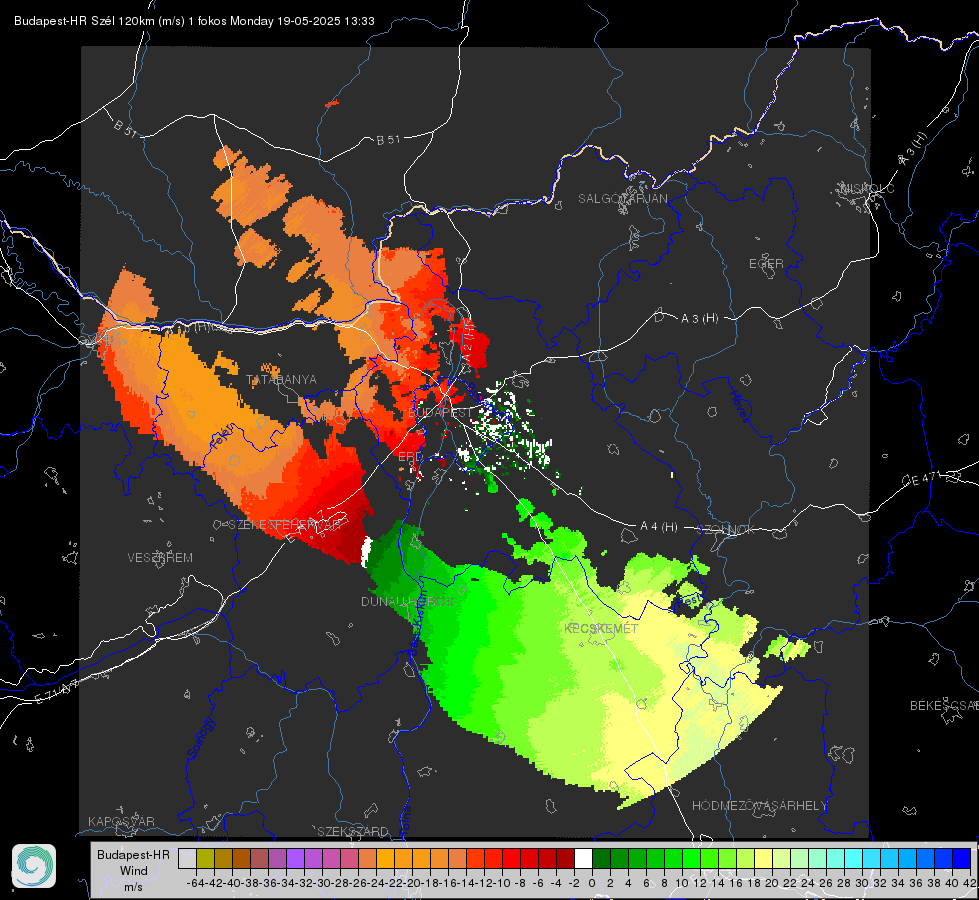This screenshot has height=900, width=979.
Task: Click the HÓDMEZŐVÁSÁRHELY city label
Action: [x=759, y=806]
